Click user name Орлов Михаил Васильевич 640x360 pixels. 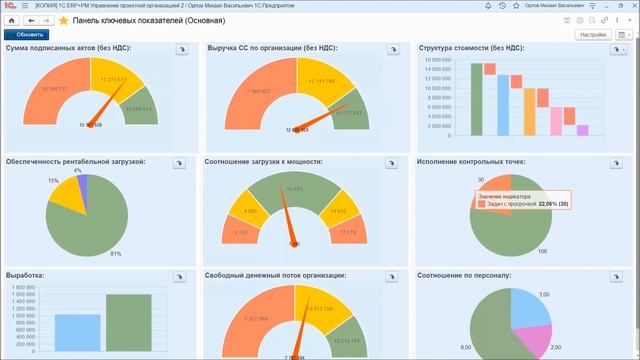pyautogui.click(x=554, y=6)
